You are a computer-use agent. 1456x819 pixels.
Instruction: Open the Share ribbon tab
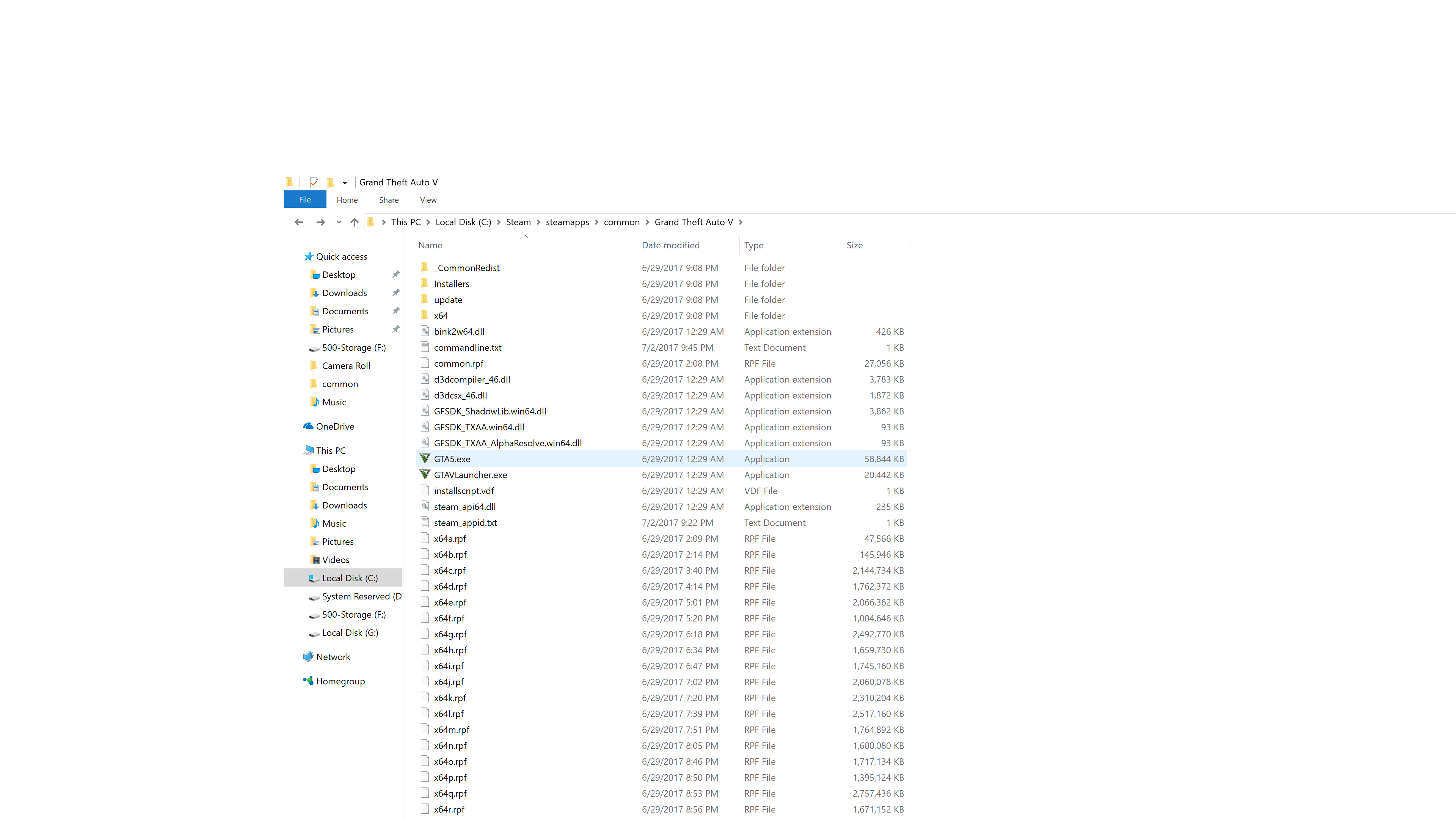(389, 200)
